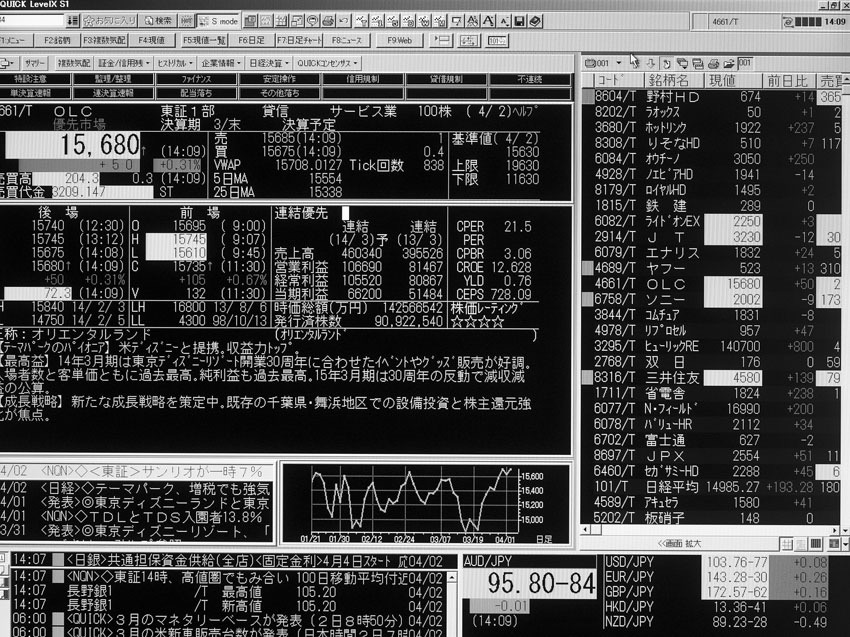Image resolution: width=850 pixels, height=637 pixels.
Task: Click the keyboard-like icon before S mode
Action: pyautogui.click(x=186, y=21)
